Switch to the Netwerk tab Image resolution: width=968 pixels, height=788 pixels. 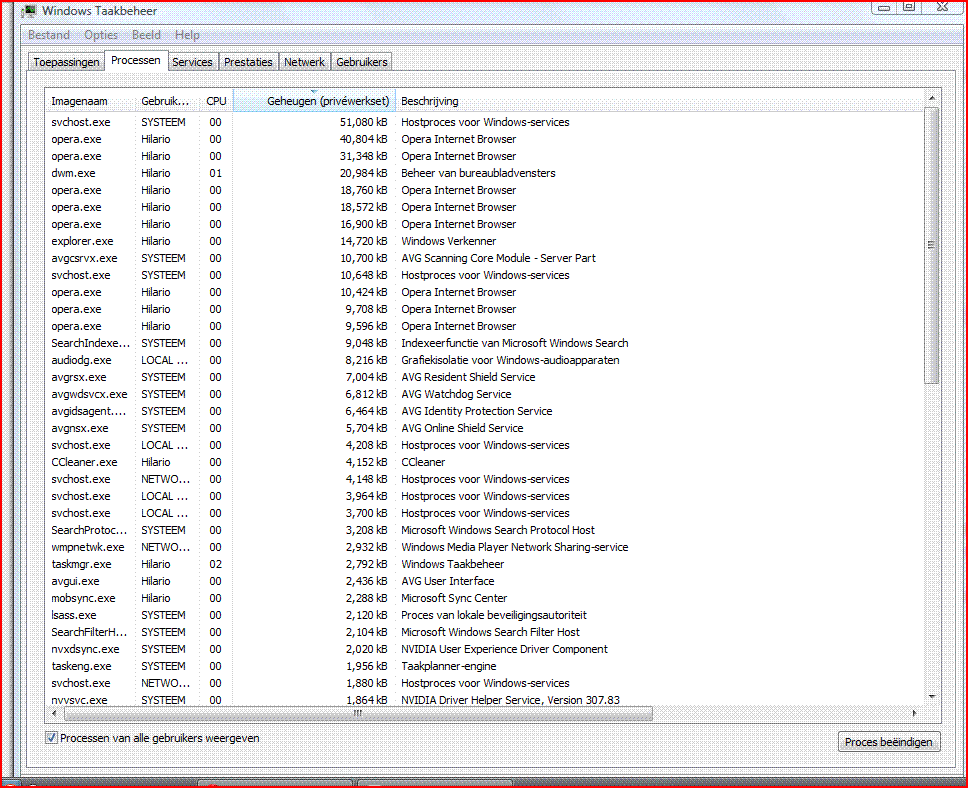coord(304,62)
